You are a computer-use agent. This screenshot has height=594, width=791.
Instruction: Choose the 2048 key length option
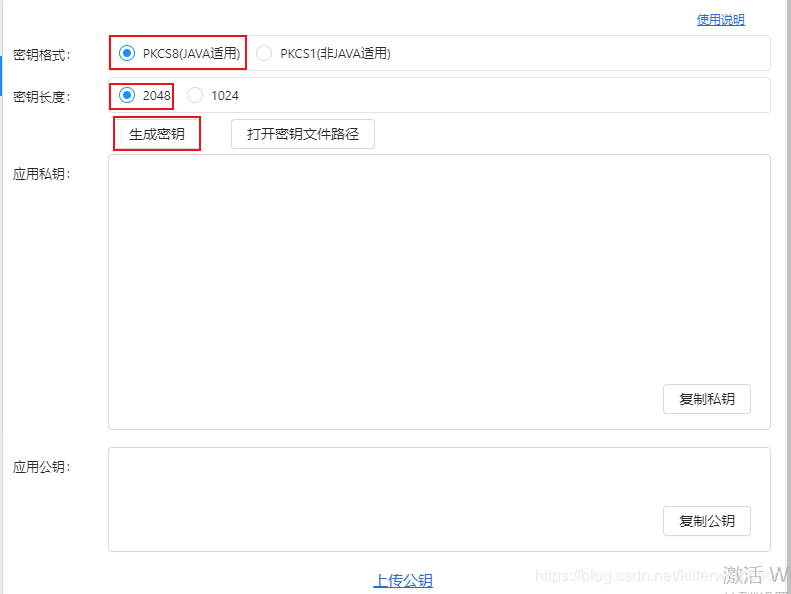(x=127, y=95)
